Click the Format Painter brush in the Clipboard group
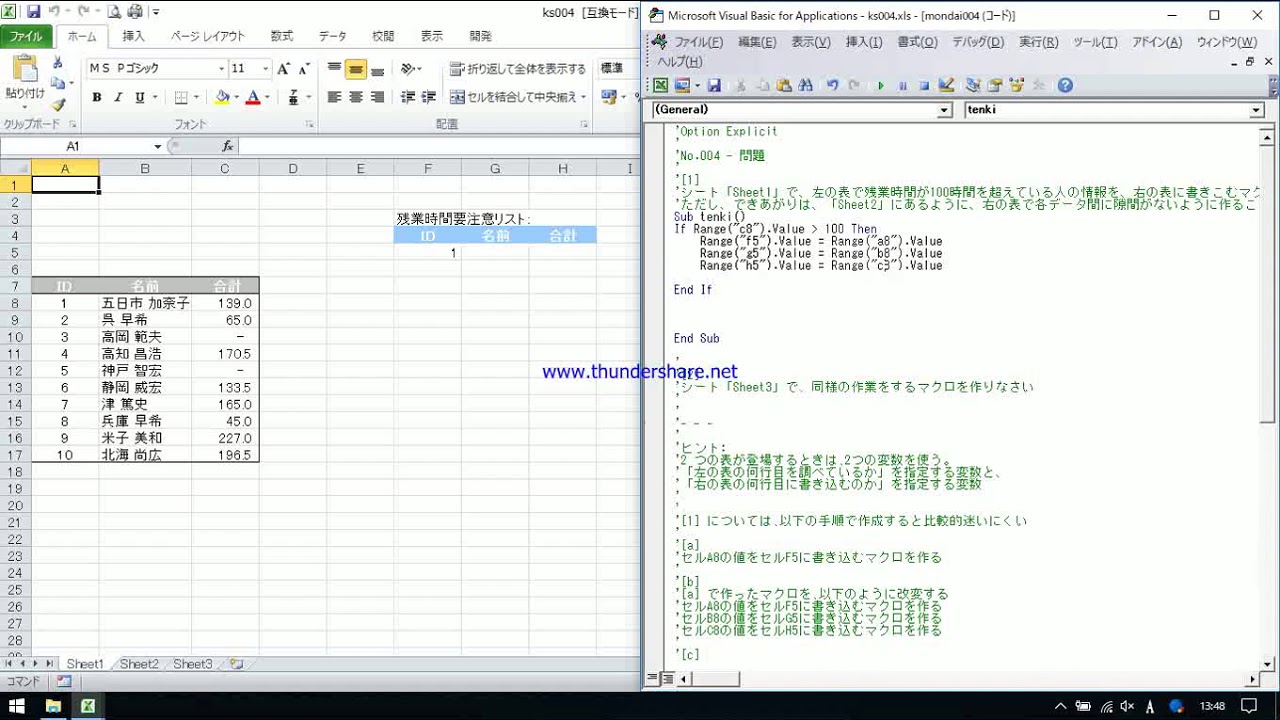The image size is (1280, 720). [58, 105]
